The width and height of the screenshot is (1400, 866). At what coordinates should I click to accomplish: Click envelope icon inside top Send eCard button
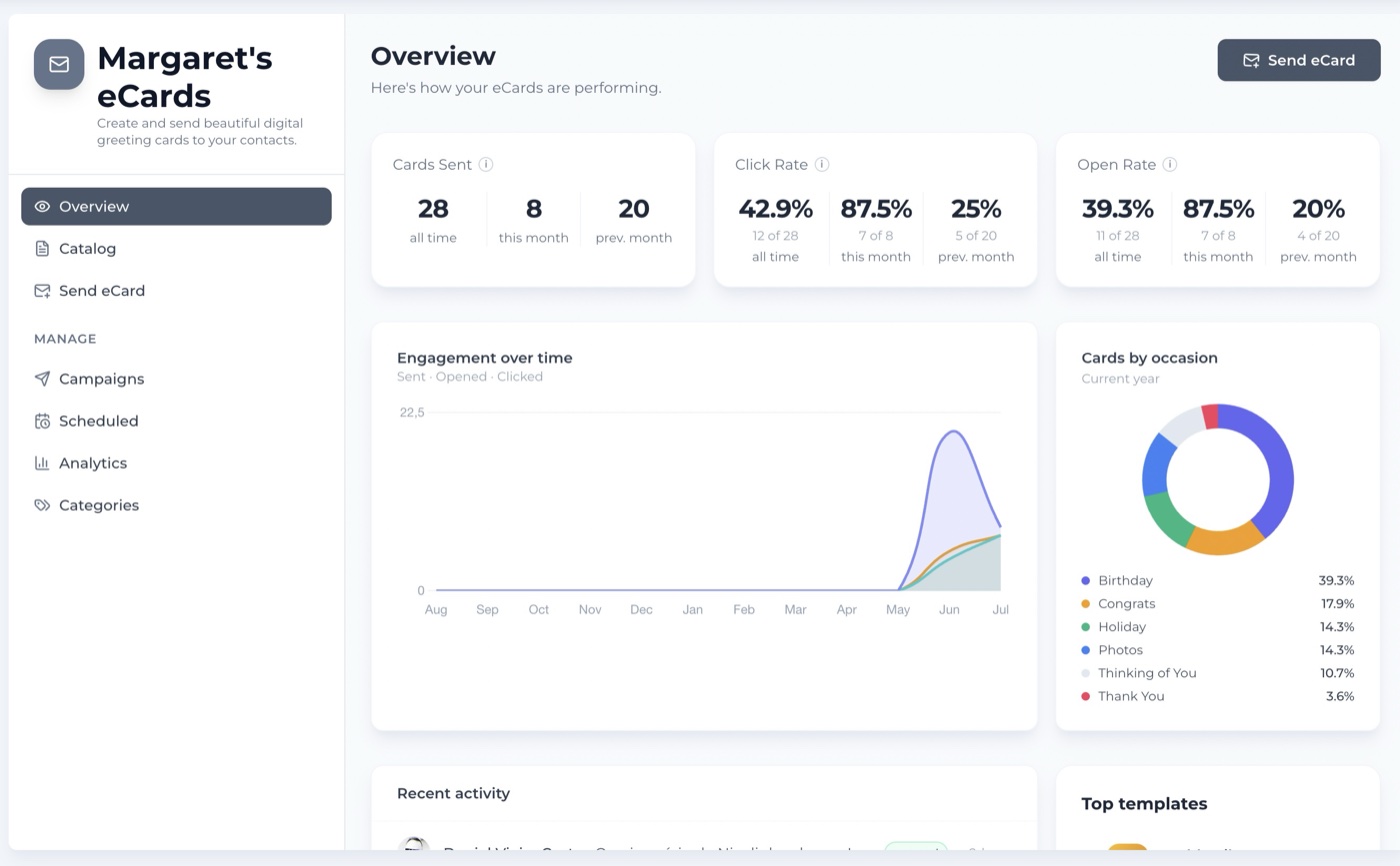point(1251,60)
